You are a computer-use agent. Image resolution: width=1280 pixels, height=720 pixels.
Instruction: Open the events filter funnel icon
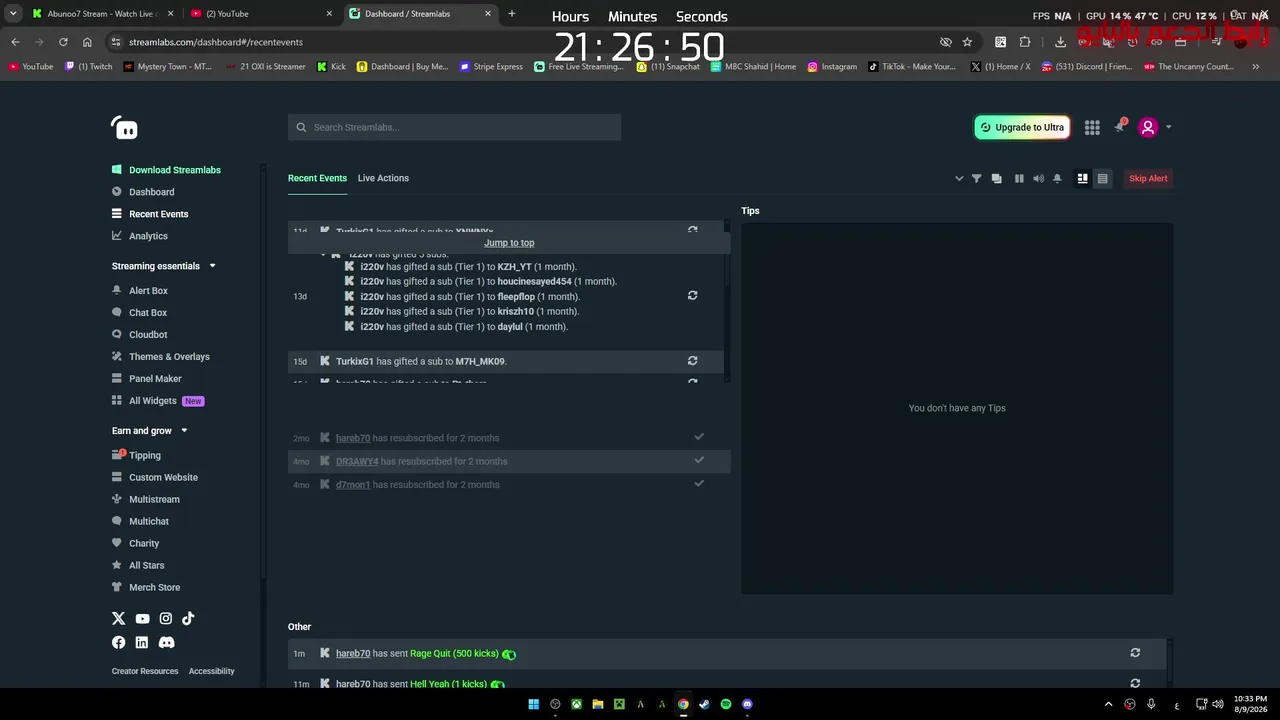tap(977, 178)
